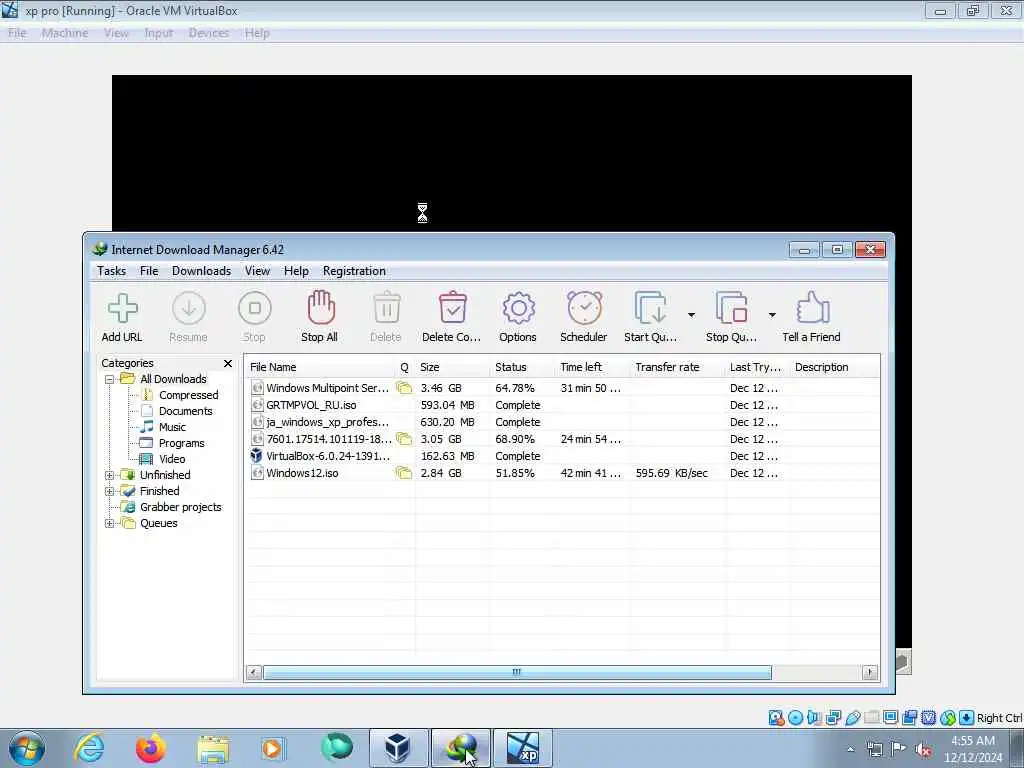Screen dimensions: 1024x768
Task: Sort by File Name column header
Action: tap(319, 367)
